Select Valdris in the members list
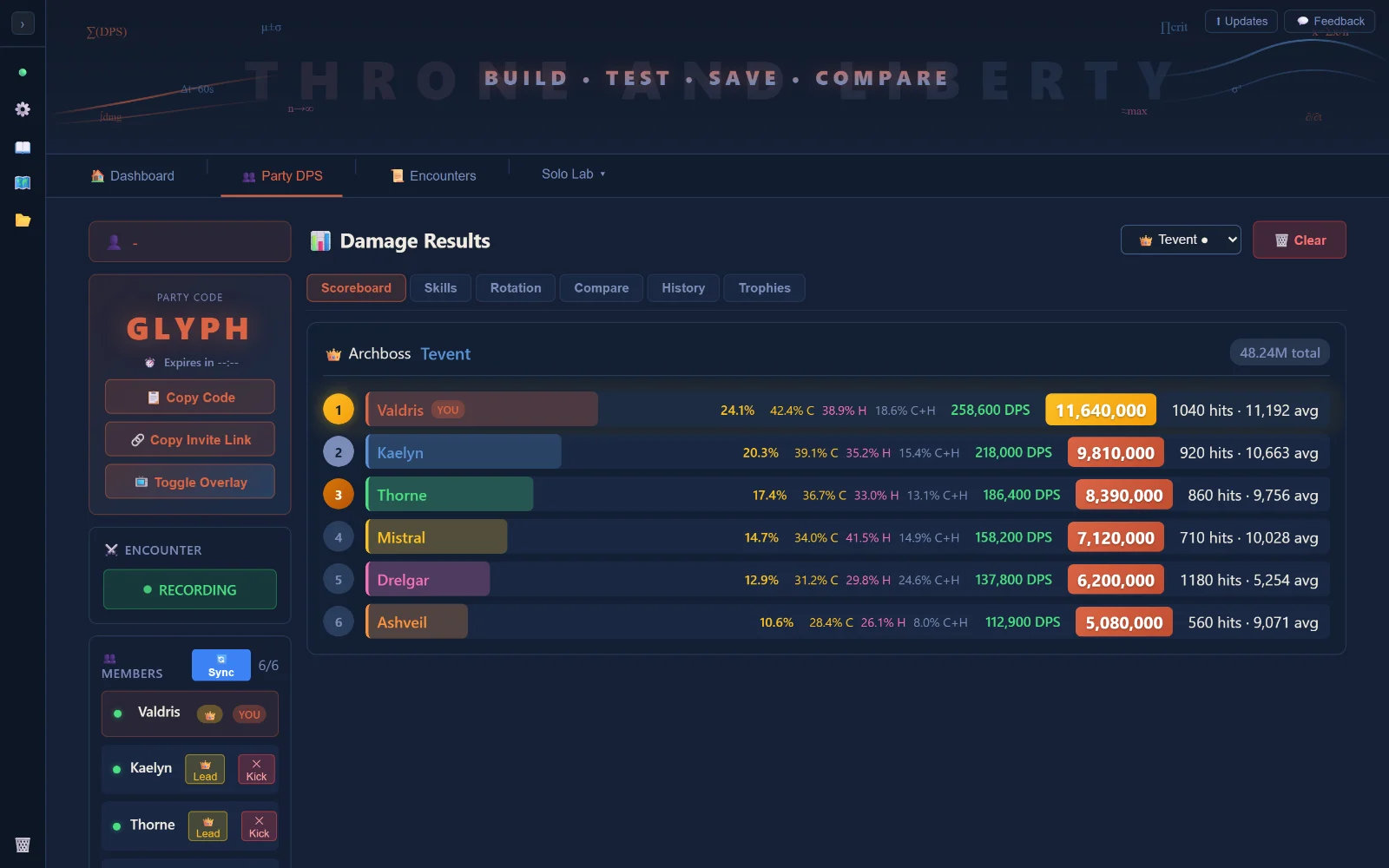The image size is (1389, 868). [x=189, y=713]
